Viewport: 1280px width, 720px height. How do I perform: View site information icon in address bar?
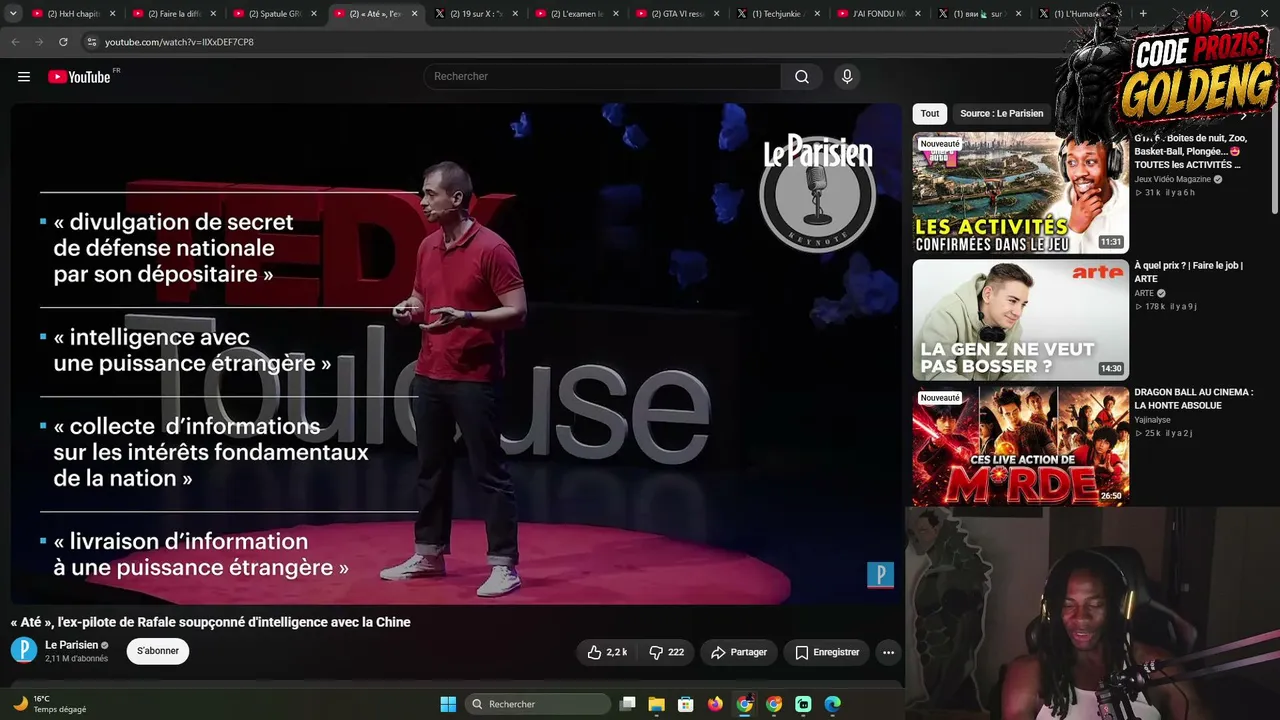[x=92, y=42]
